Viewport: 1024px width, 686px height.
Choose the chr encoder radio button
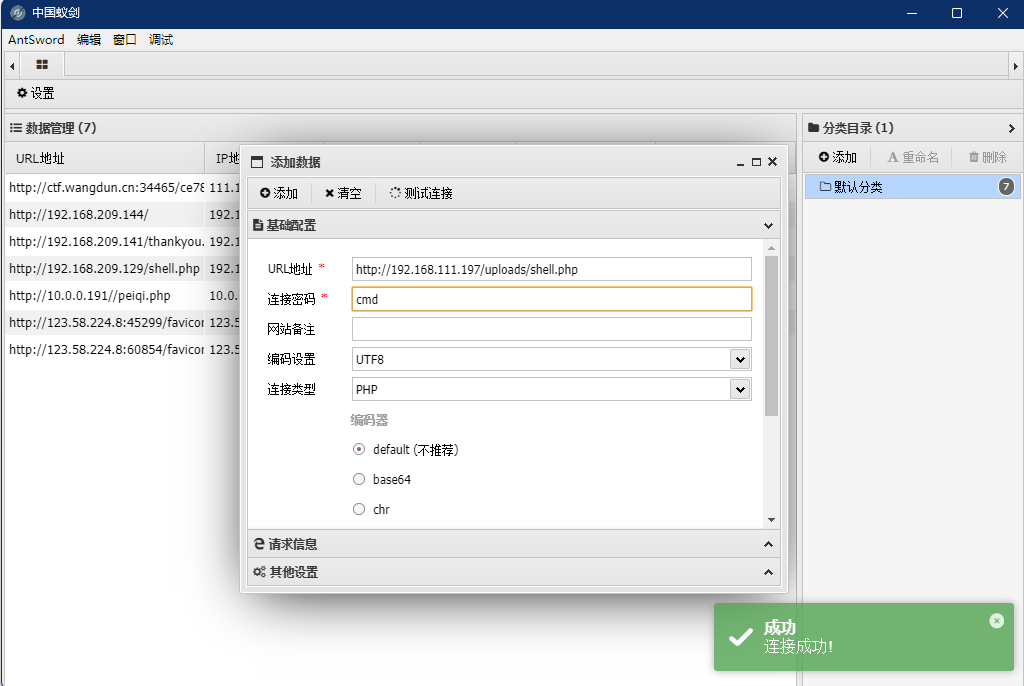pyautogui.click(x=359, y=510)
